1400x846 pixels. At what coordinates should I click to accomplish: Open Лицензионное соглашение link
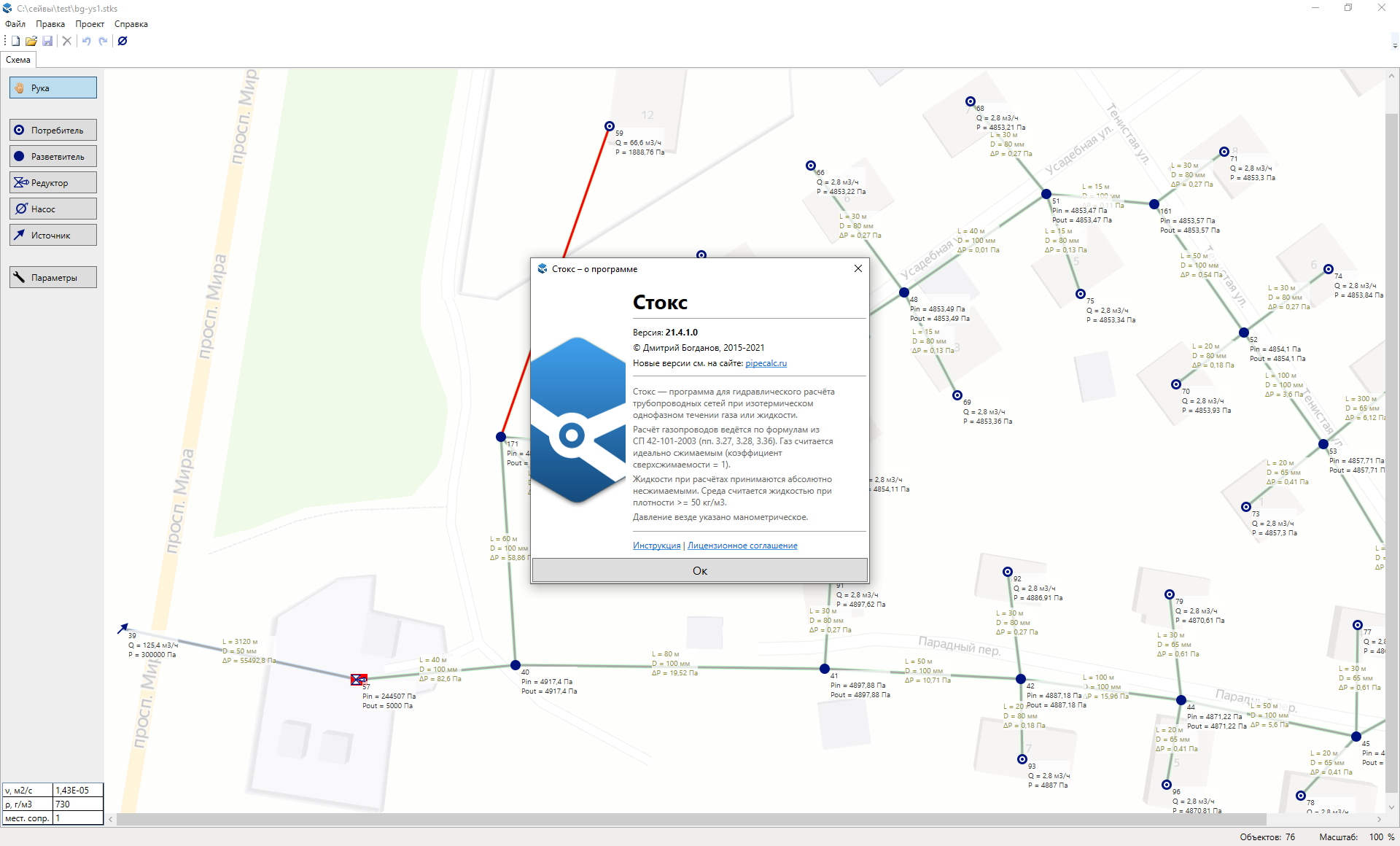(742, 546)
